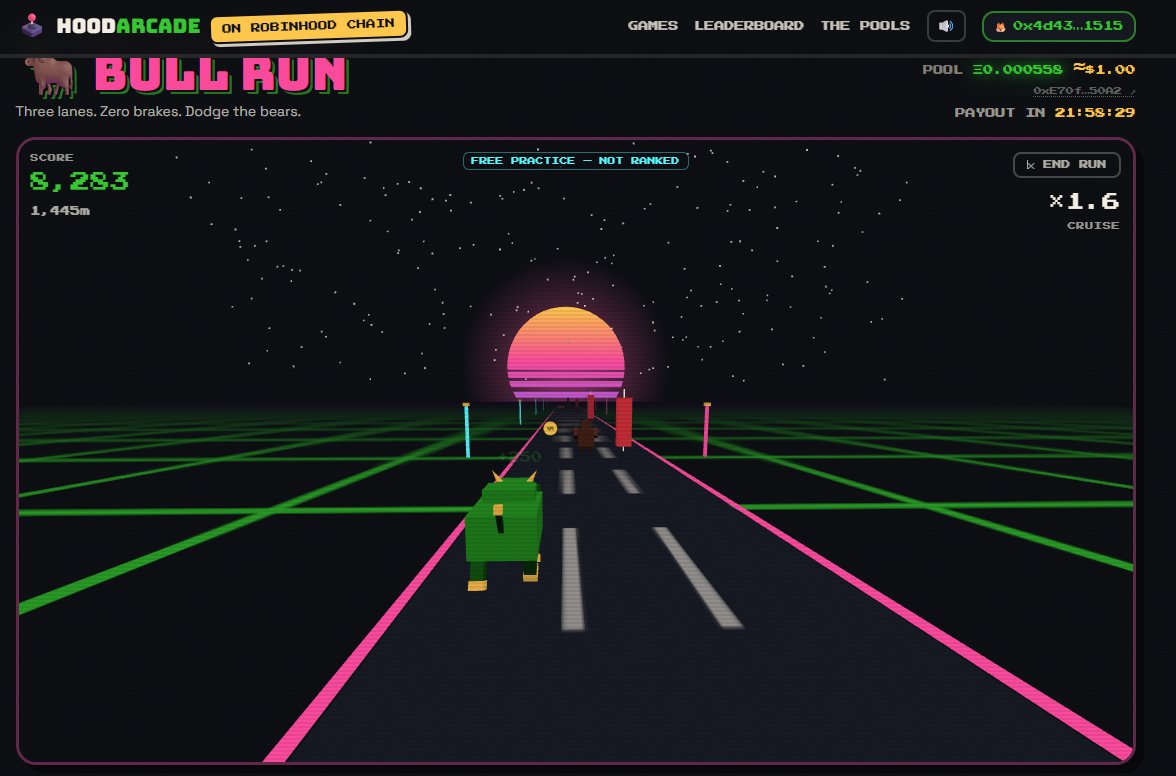
Task: Open pool contract 0xE70f...50A2 link
Action: 1083,91
